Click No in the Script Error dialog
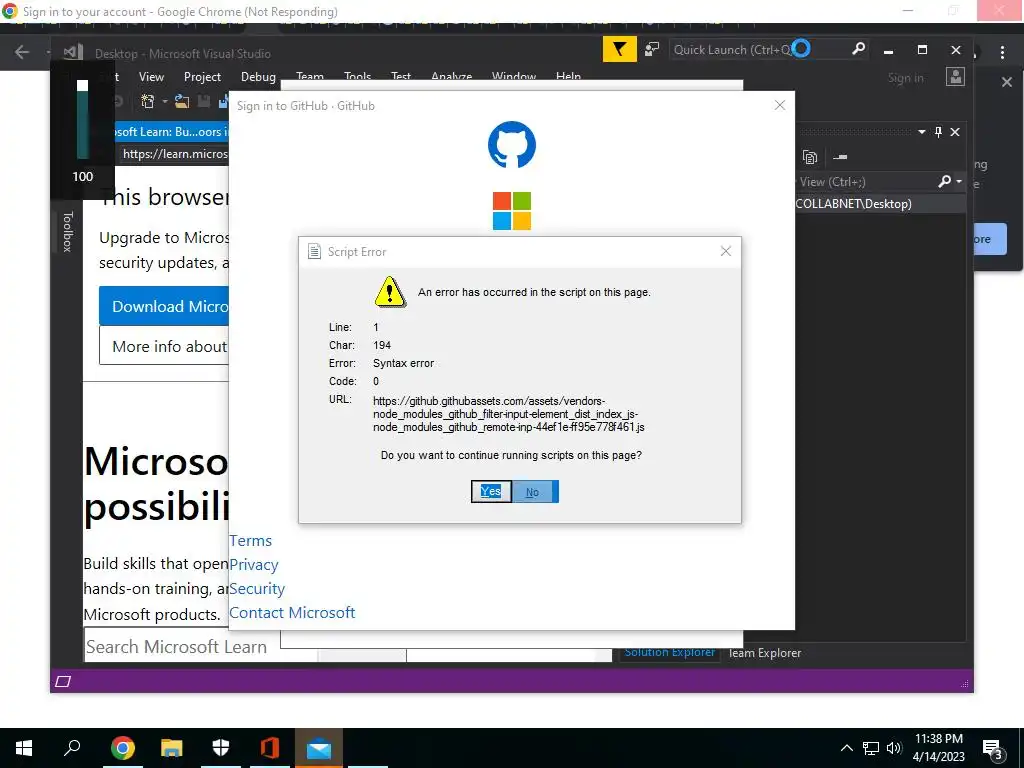Screen dimensions: 1024x768 click(535, 492)
